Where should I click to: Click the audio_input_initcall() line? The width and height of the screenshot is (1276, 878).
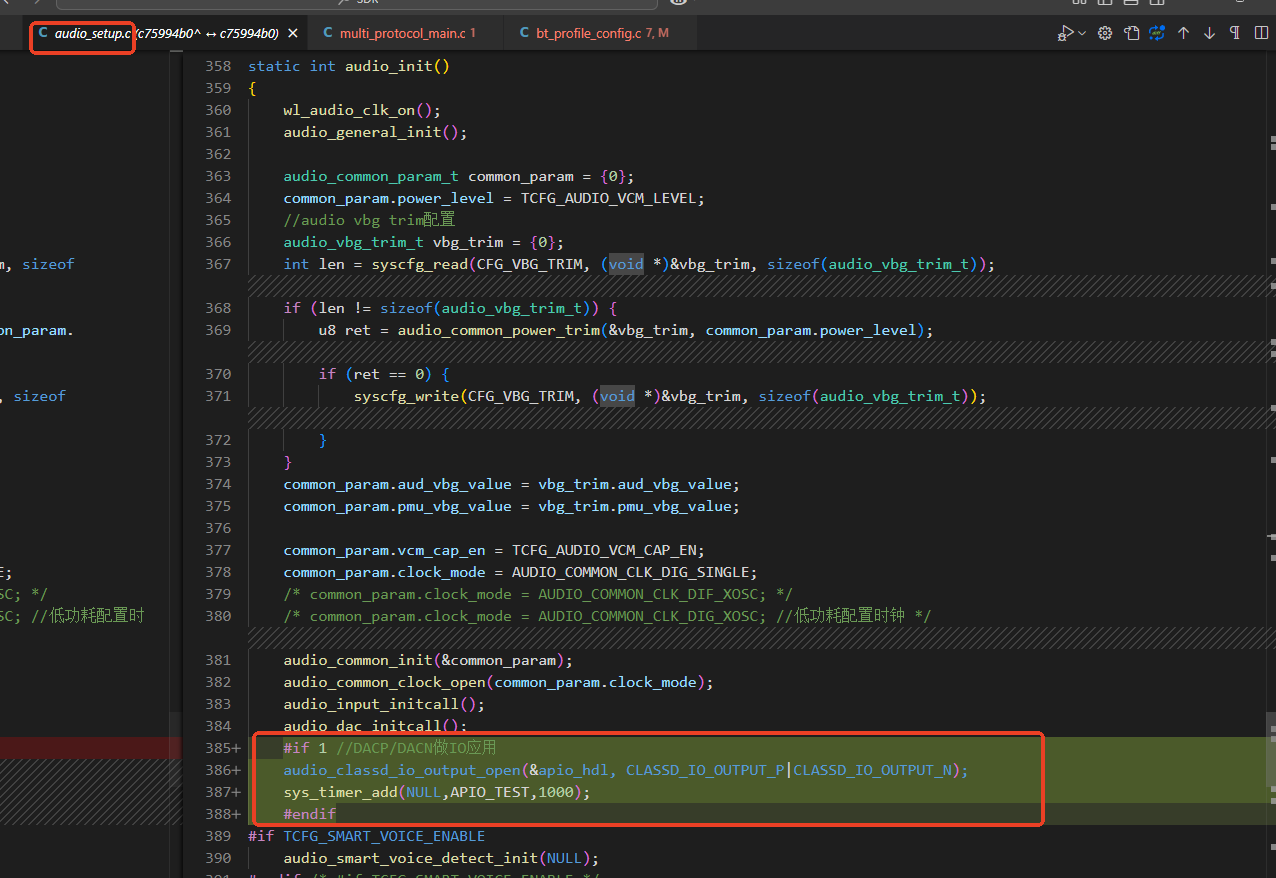pos(384,704)
